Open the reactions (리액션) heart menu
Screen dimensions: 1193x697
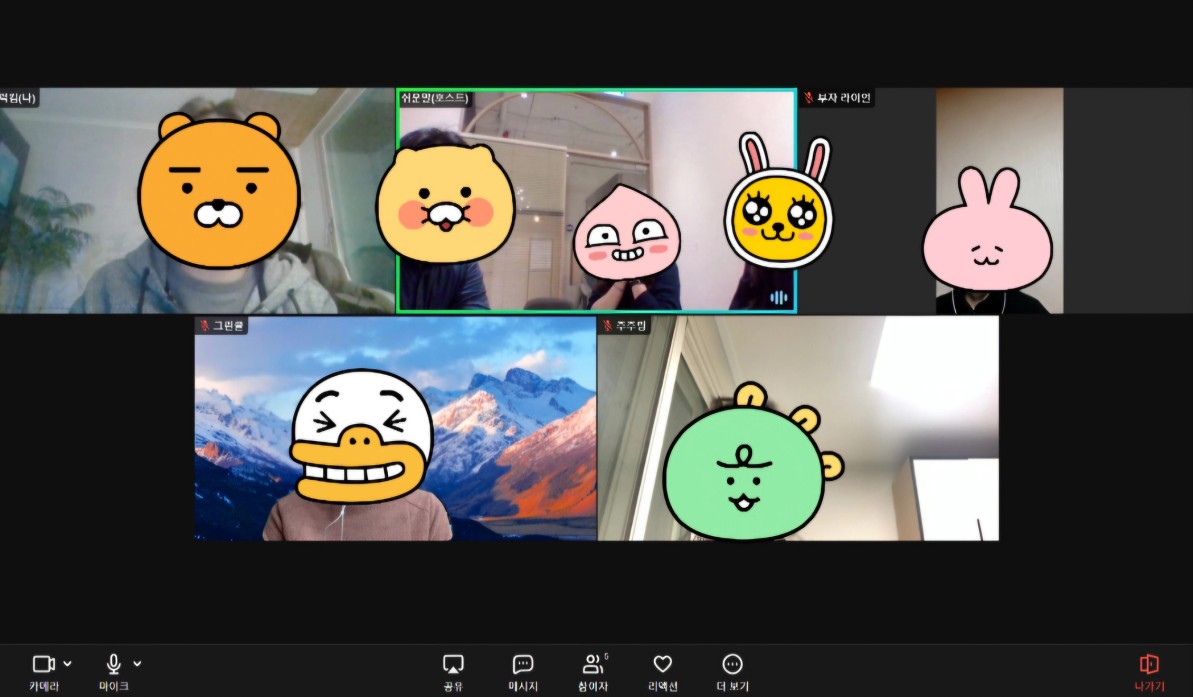click(x=663, y=673)
